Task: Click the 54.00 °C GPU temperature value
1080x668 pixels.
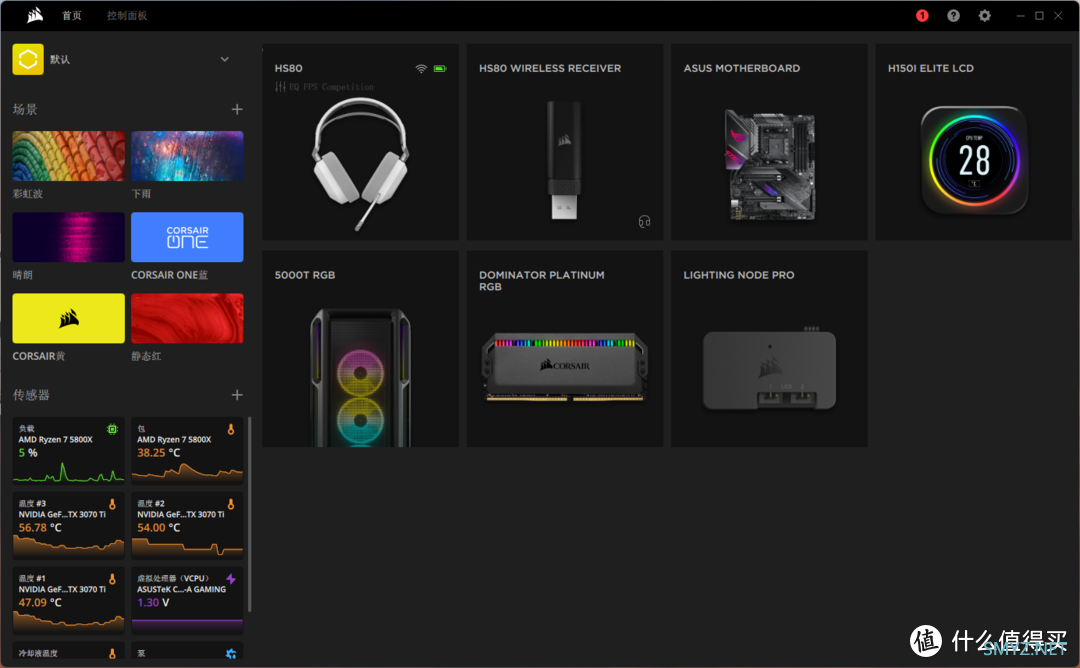Action: (158, 528)
